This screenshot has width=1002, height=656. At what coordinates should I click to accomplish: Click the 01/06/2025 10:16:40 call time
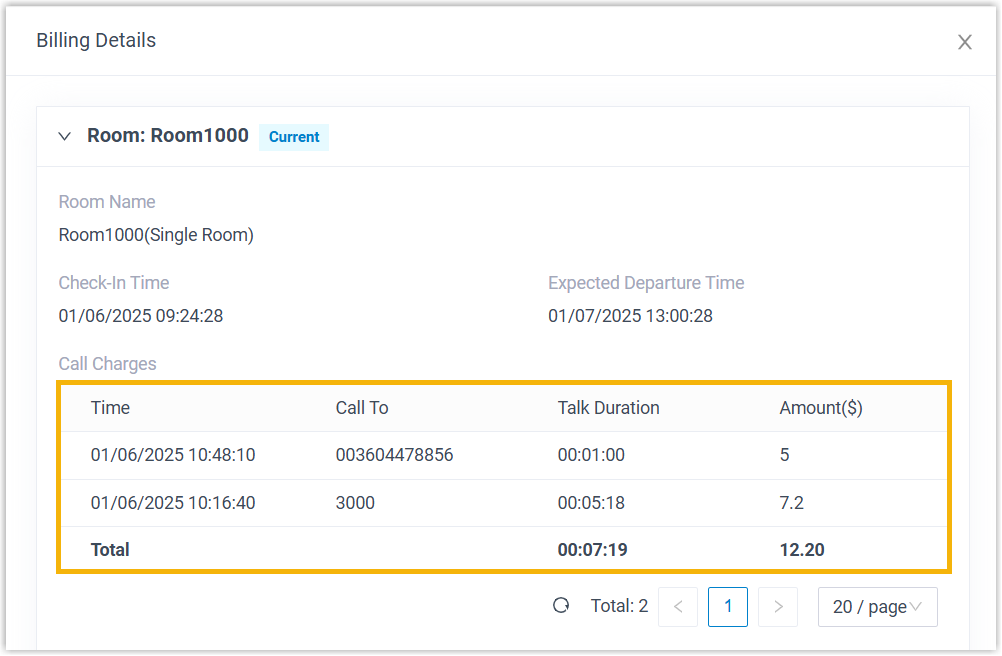(173, 503)
